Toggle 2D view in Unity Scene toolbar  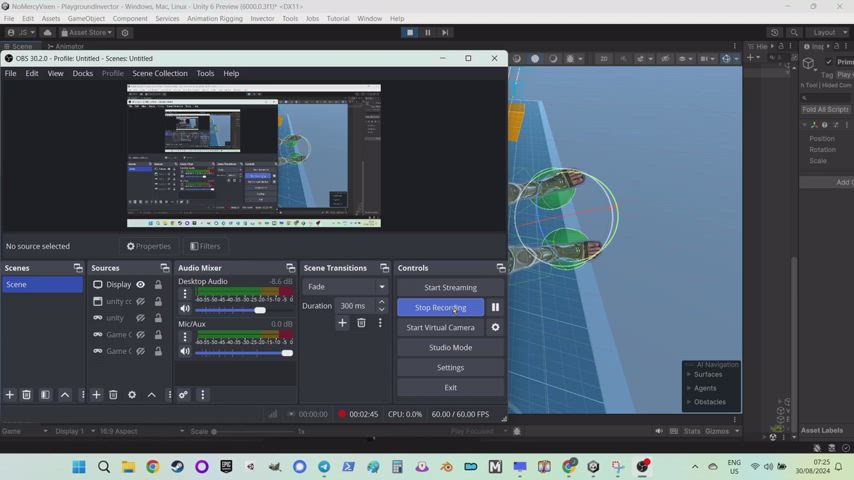click(x=603, y=58)
